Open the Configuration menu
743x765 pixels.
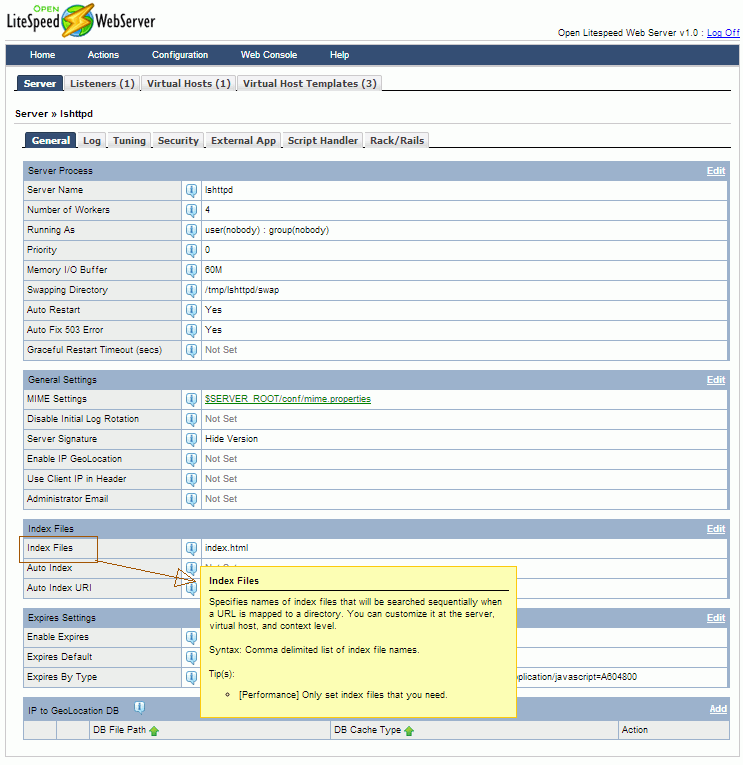click(x=180, y=55)
